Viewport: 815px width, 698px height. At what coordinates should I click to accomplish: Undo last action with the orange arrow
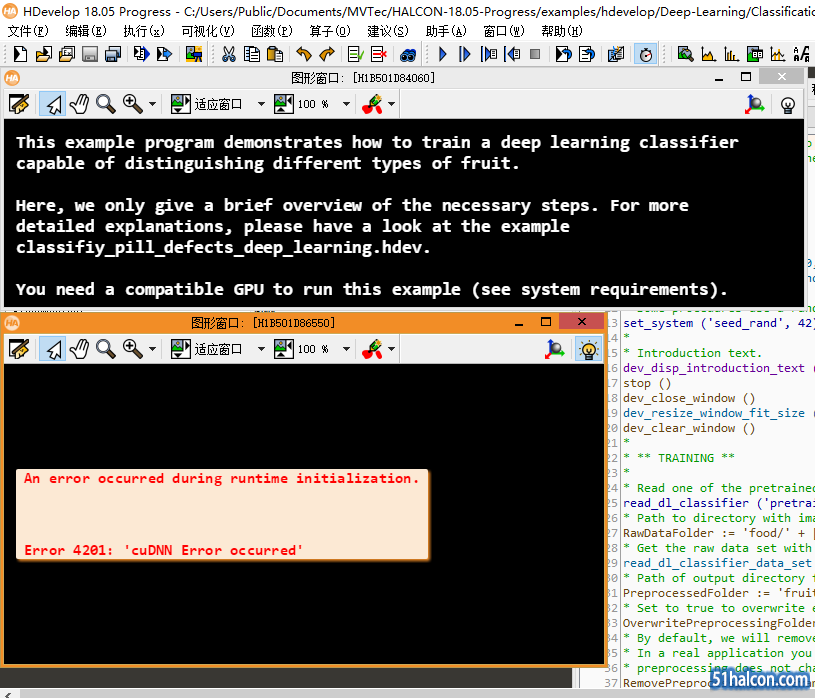pos(304,54)
